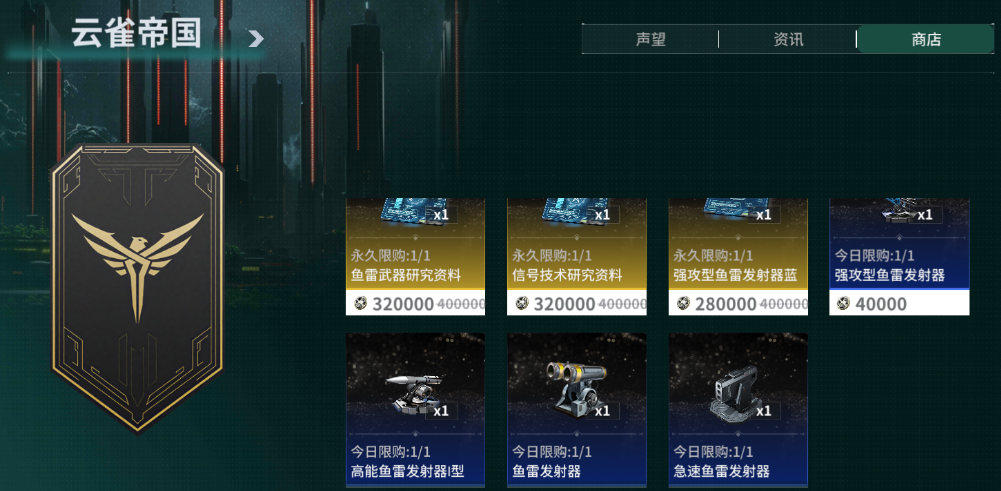The width and height of the screenshot is (1001, 491).
Task: Click 今日限购:1/1 on 鱼雷发射器 card
Action: (552, 453)
